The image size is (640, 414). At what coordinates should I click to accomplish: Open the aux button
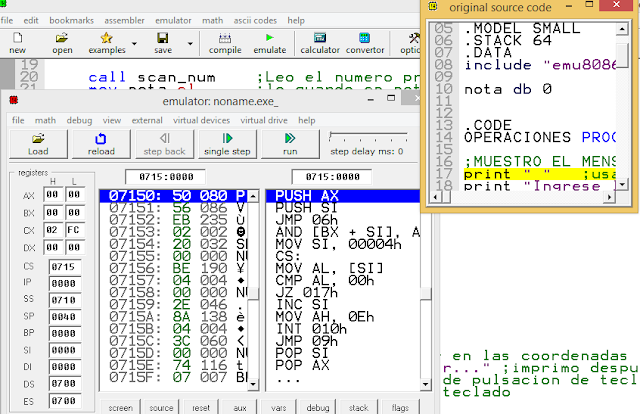(x=240, y=407)
